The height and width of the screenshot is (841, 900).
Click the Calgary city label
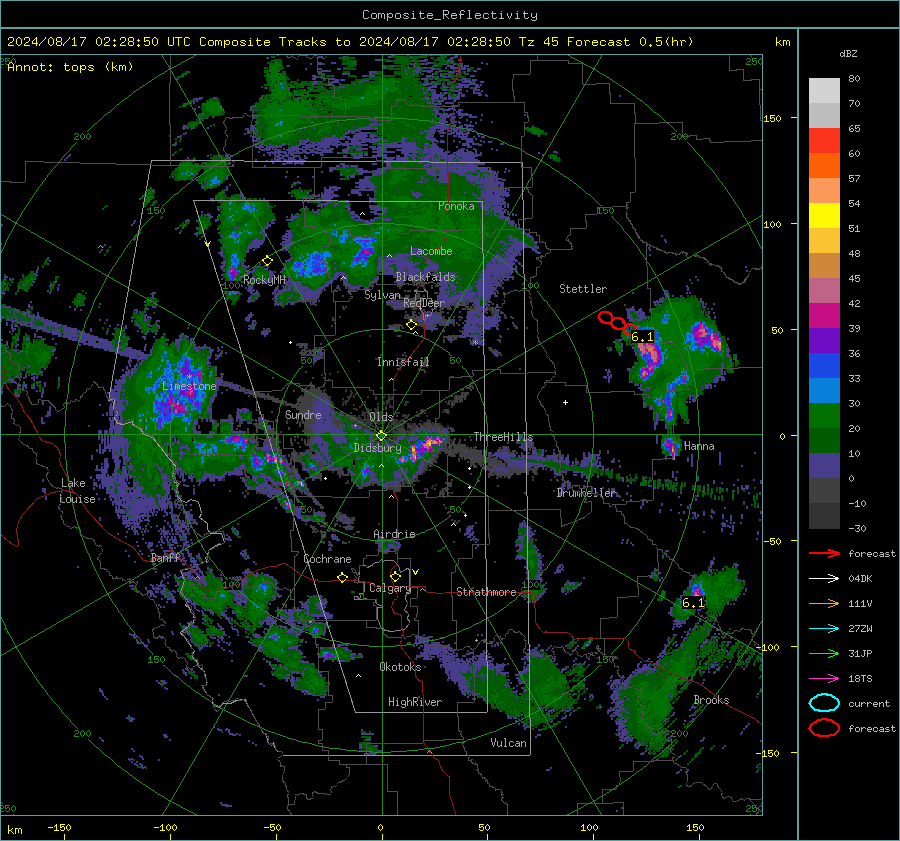390,588
